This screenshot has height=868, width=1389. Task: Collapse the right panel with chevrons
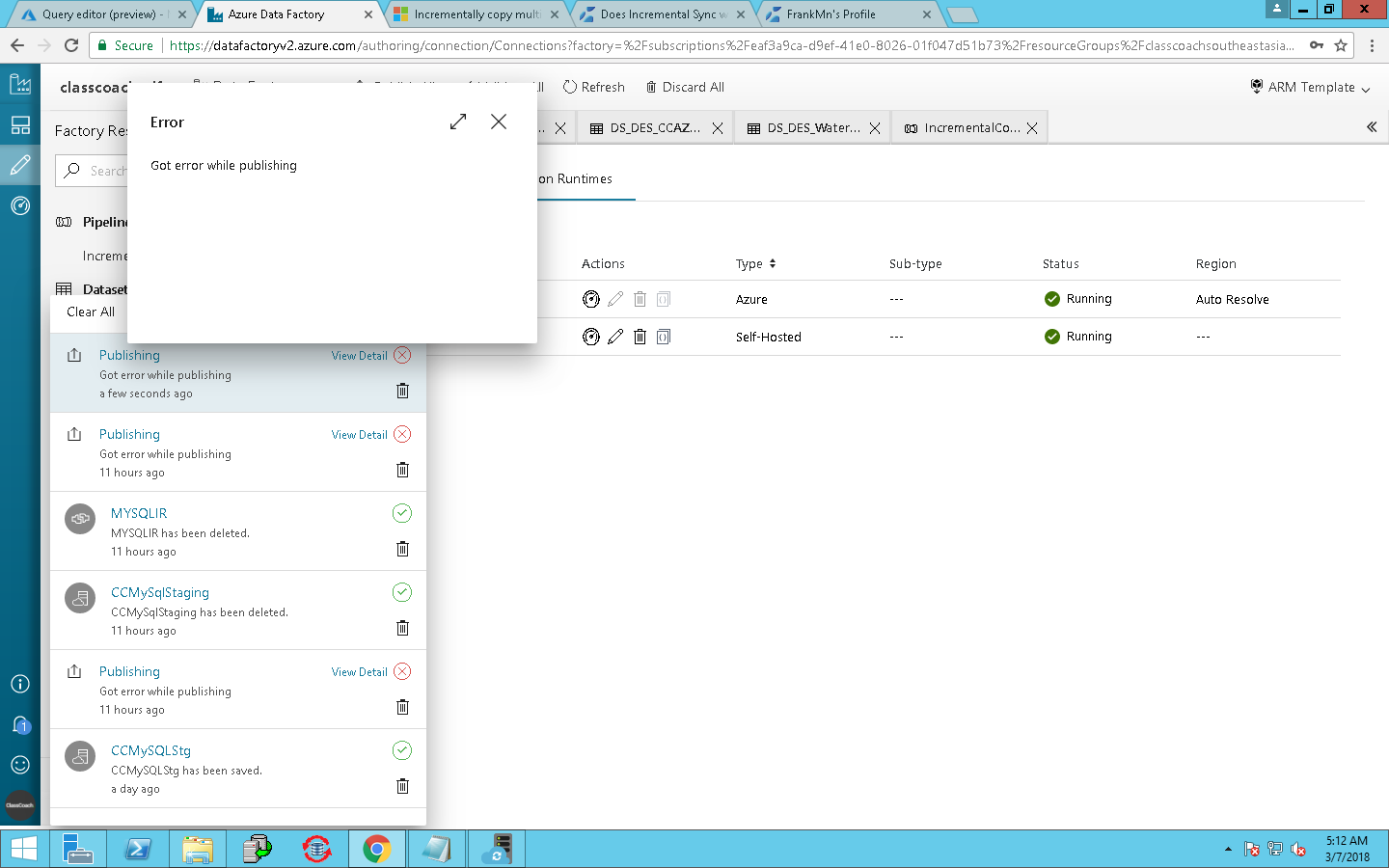pos(1372,127)
